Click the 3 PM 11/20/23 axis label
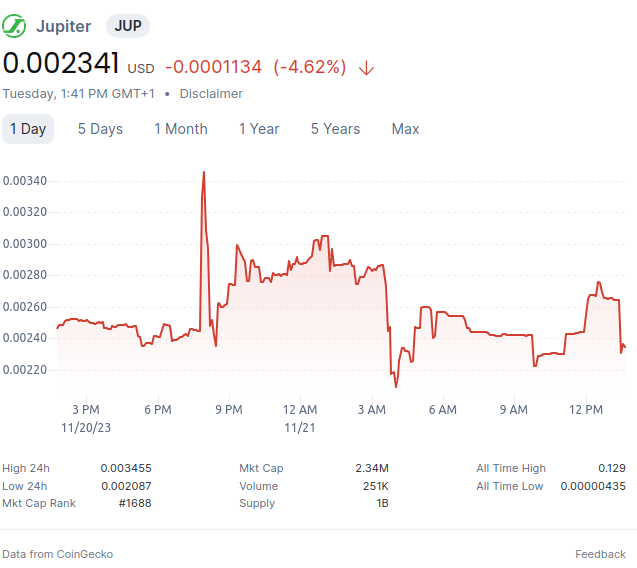Viewport: 637px width, 568px height. tap(86, 418)
